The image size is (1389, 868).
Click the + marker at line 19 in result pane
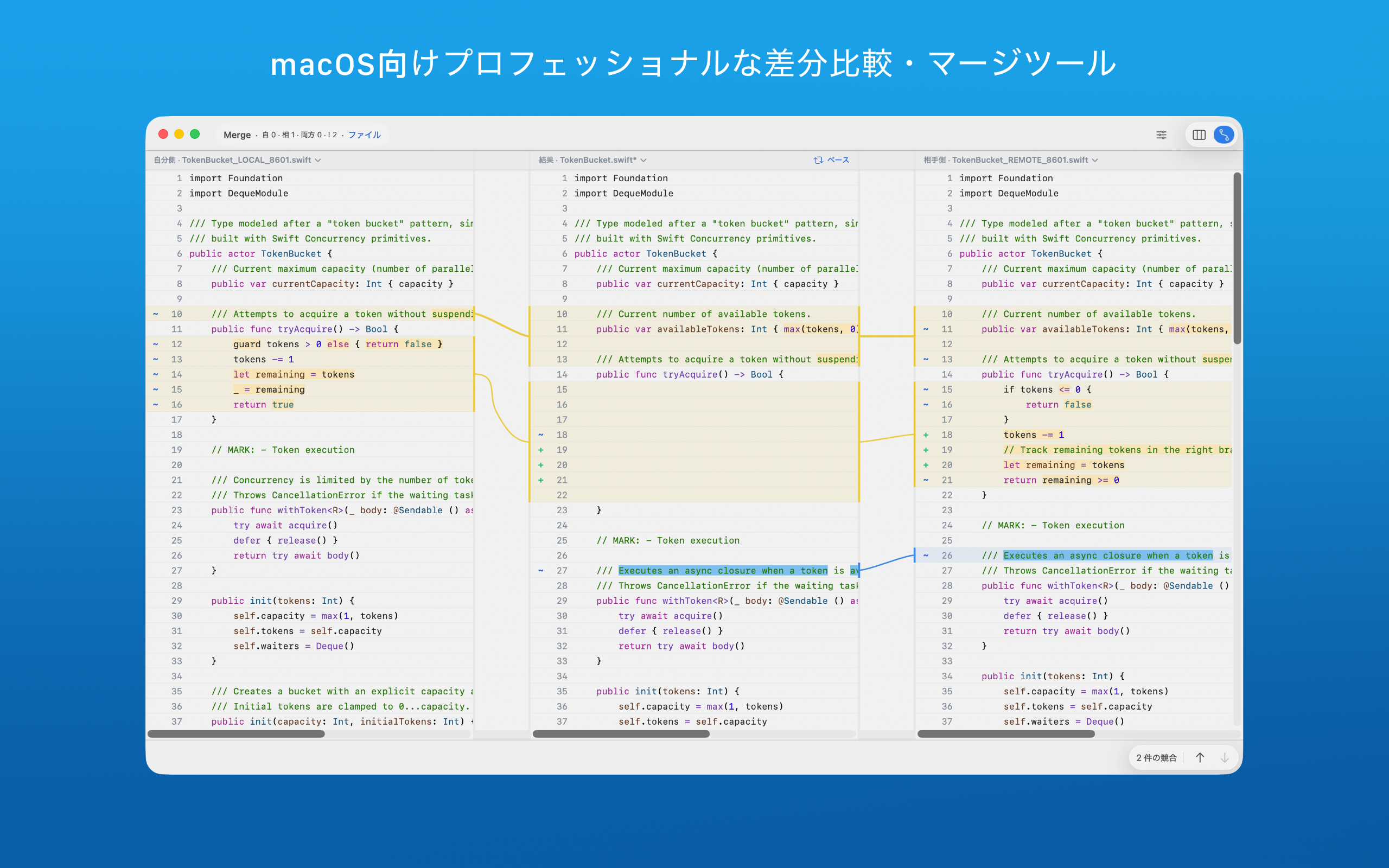541,450
